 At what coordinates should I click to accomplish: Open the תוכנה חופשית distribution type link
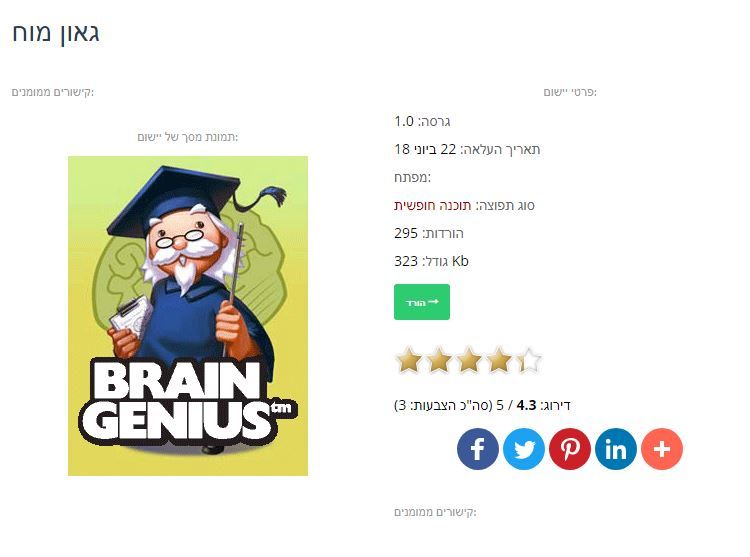click(x=432, y=206)
